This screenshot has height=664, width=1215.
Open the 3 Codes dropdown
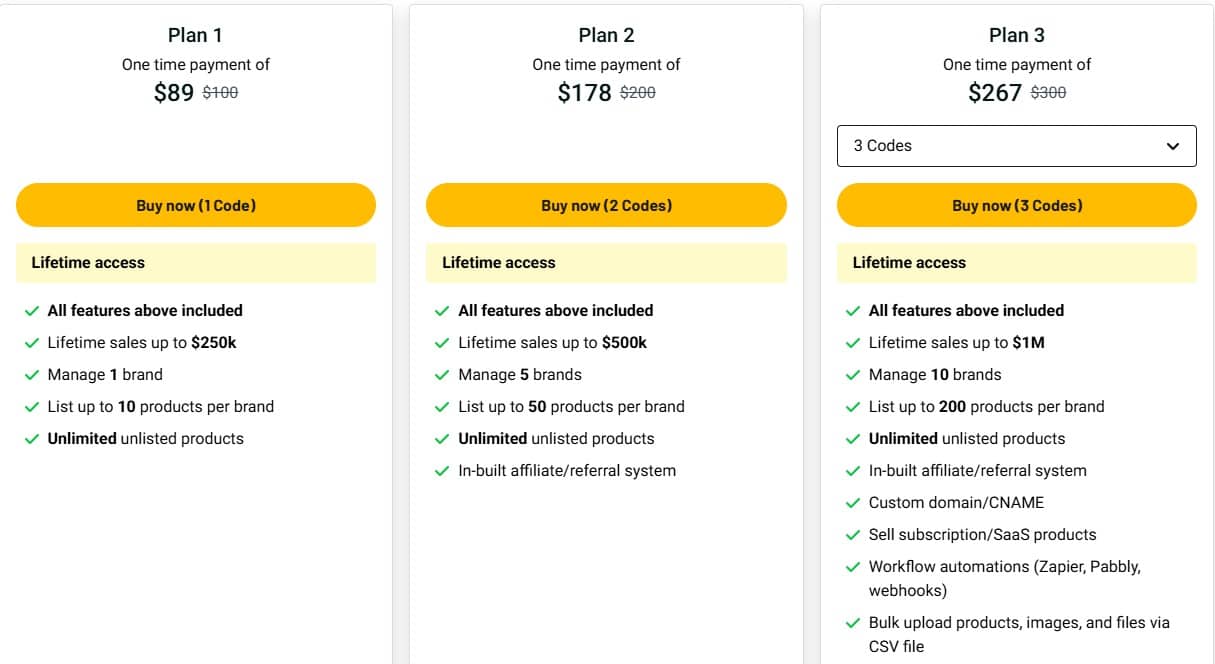1016,146
